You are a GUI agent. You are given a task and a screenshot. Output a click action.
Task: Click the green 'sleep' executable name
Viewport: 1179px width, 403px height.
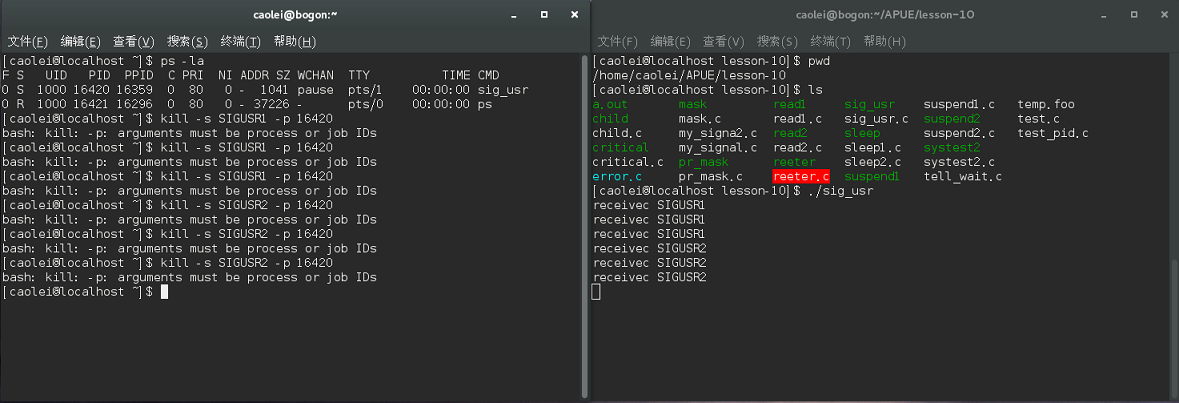pos(862,133)
